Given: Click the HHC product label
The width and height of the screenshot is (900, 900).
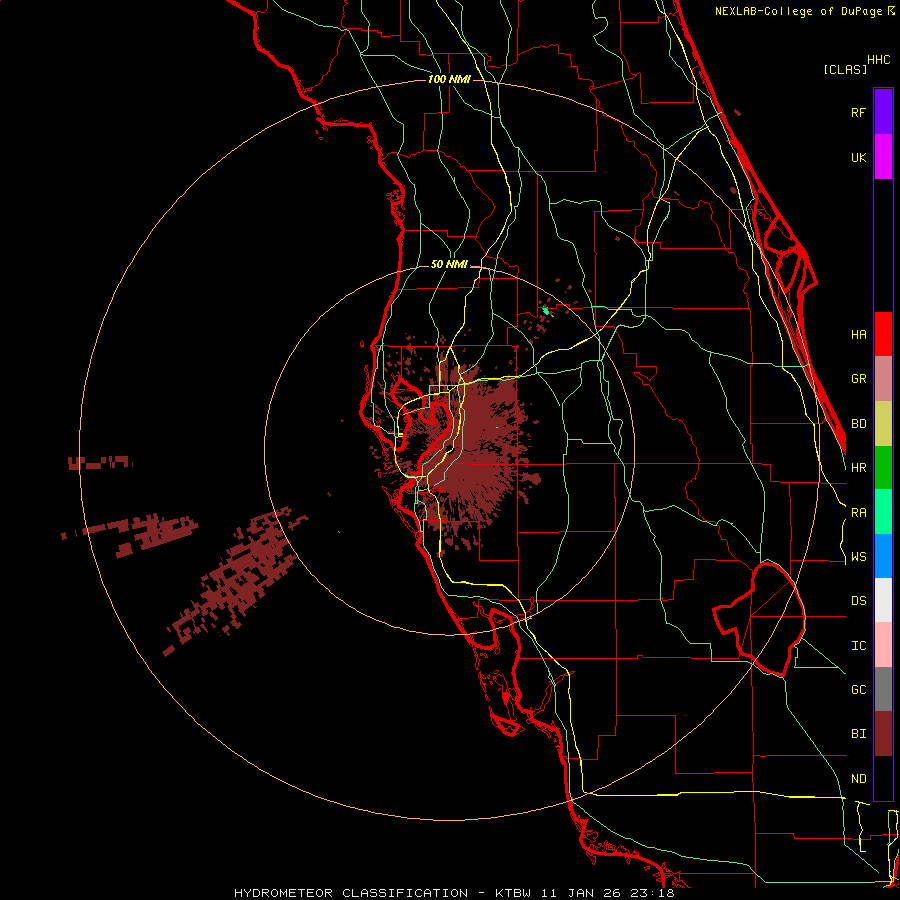Looking at the screenshot, I should (879, 60).
